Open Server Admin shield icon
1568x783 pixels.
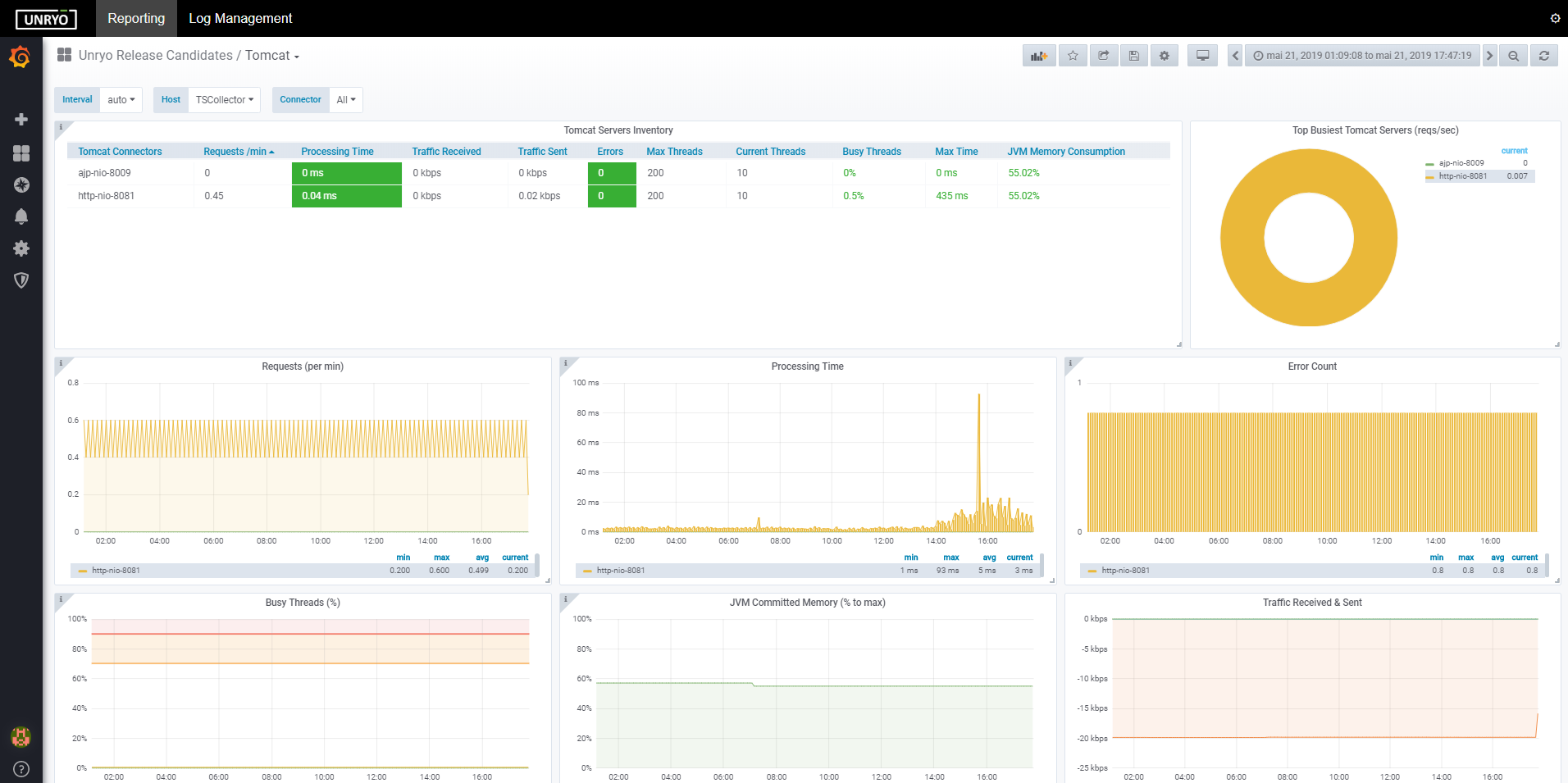pos(21,280)
